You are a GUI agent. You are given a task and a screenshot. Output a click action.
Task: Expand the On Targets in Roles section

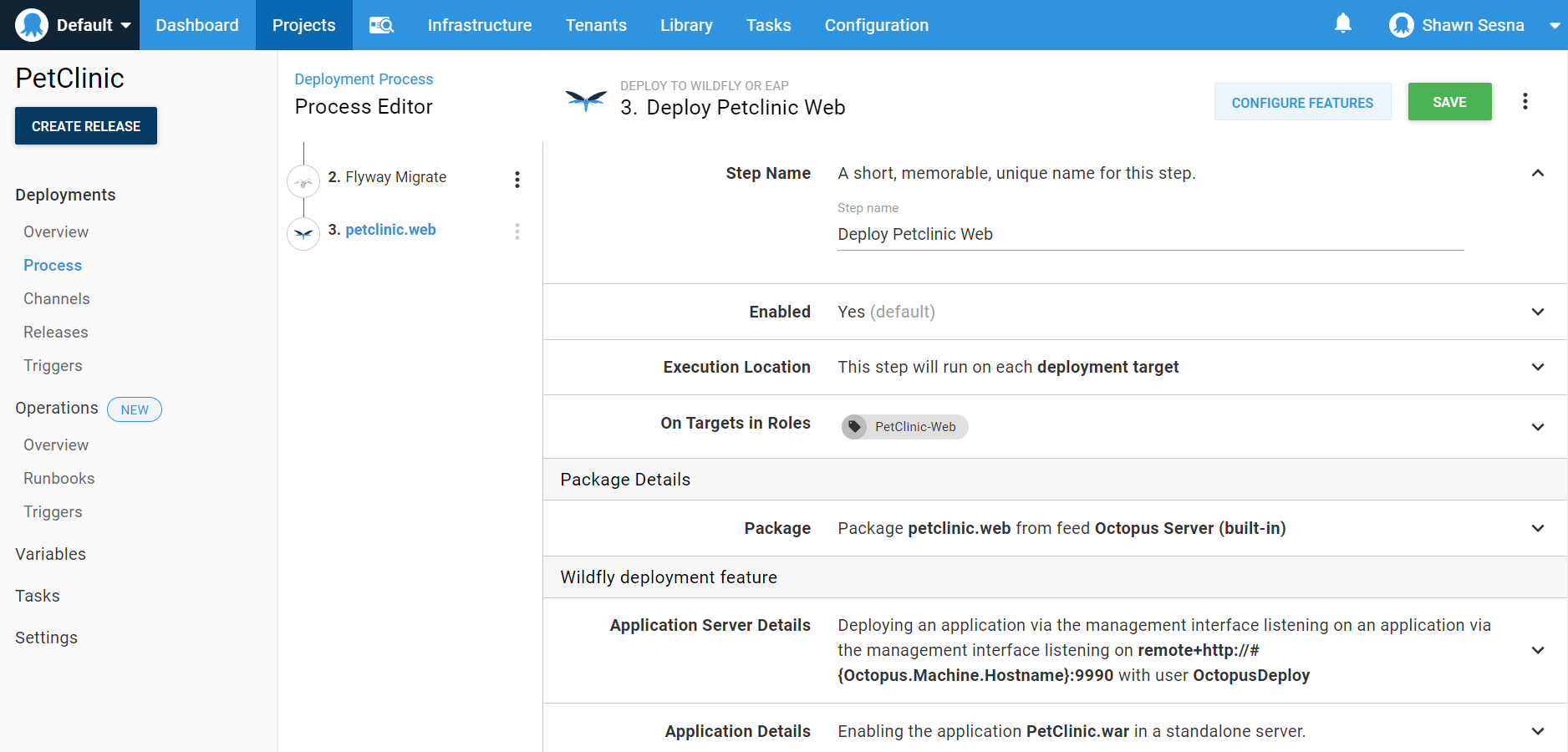pos(1537,427)
